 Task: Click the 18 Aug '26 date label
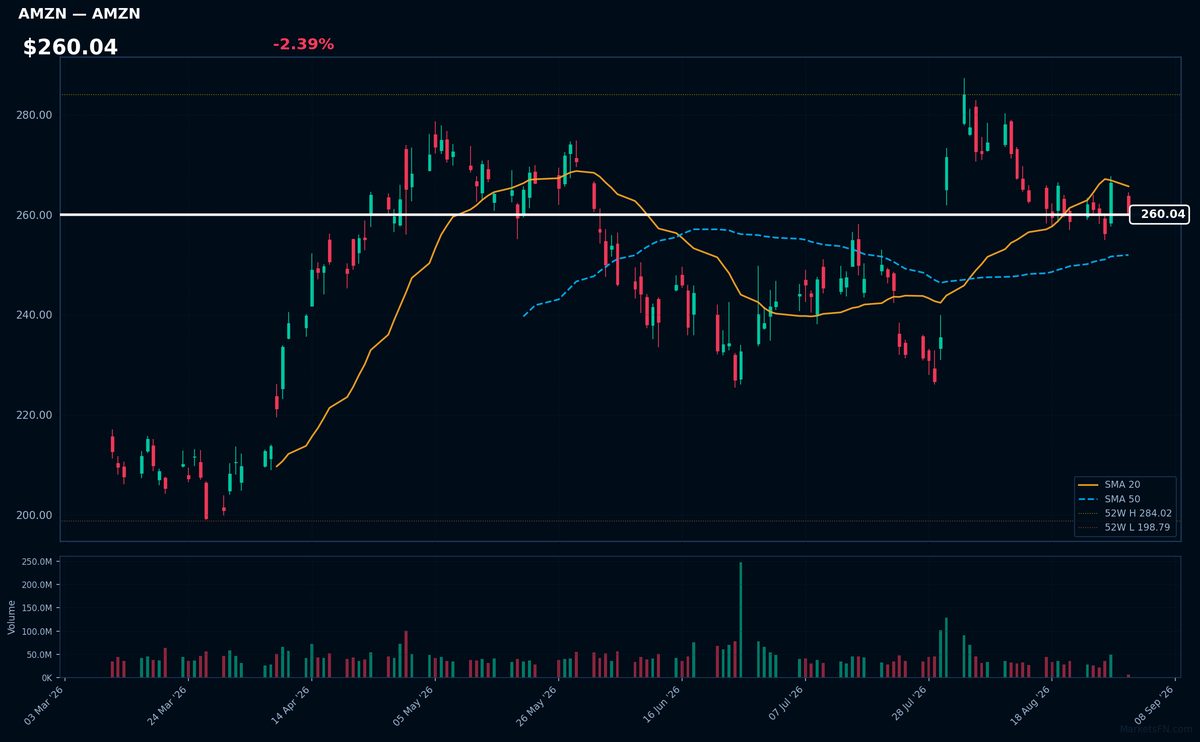coord(1029,704)
